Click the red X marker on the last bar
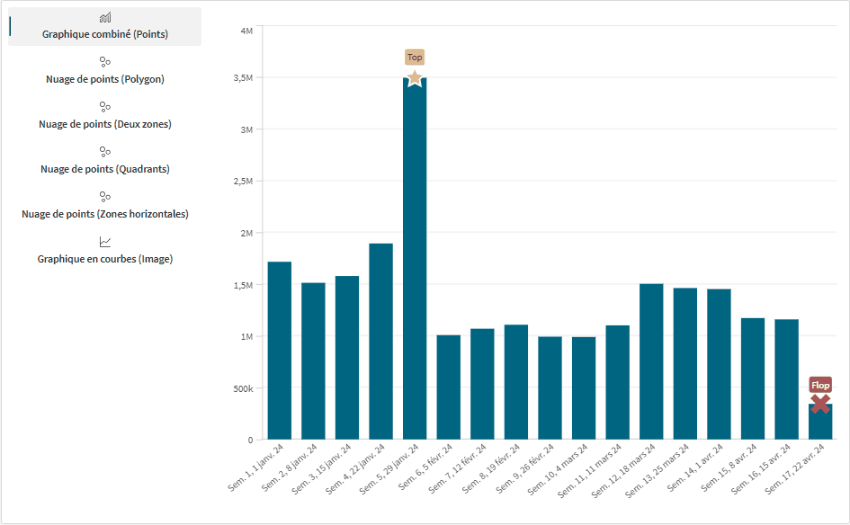850x525 pixels. click(x=820, y=404)
